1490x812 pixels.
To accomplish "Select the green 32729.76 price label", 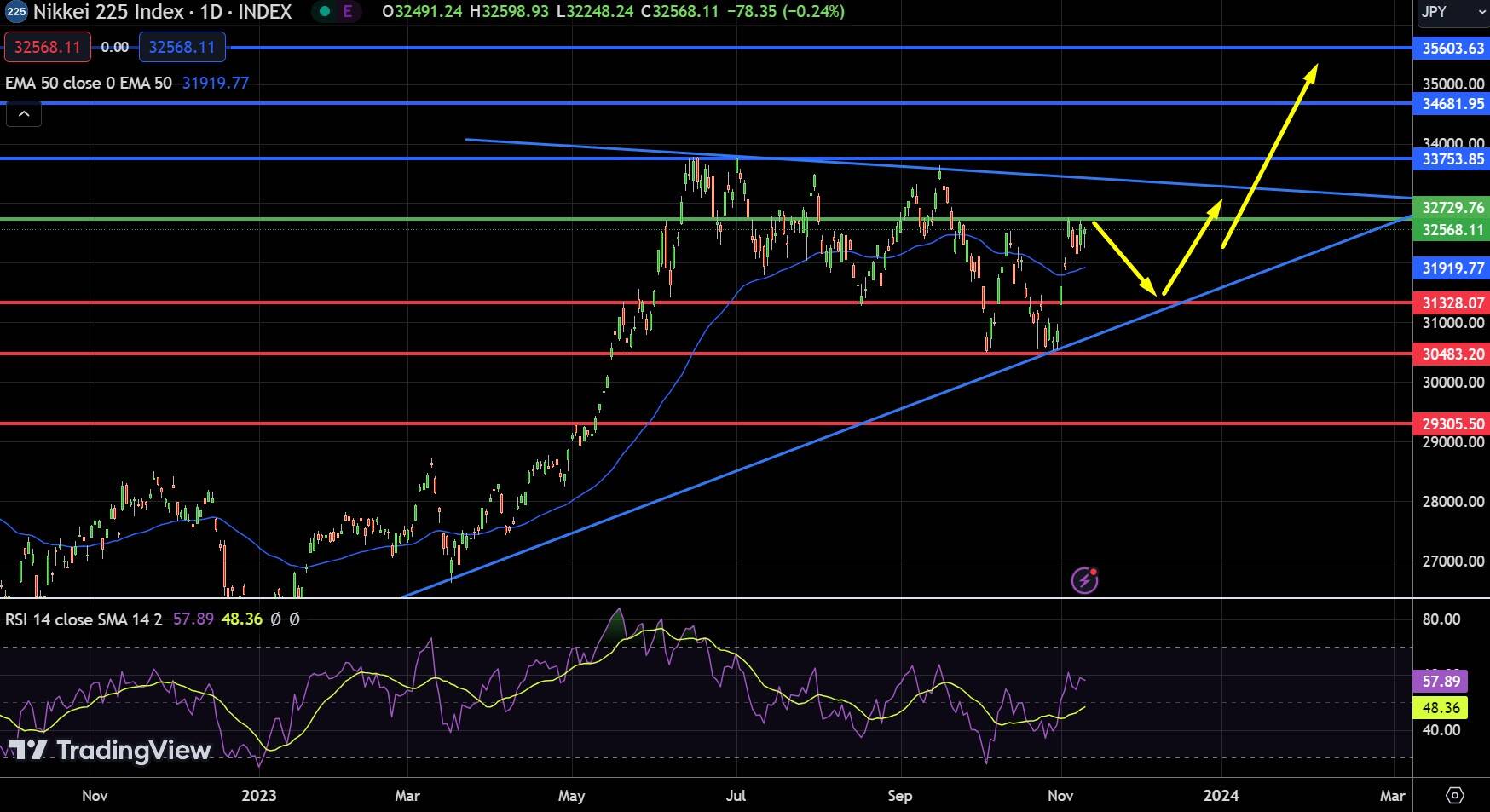I will 1452,208.
